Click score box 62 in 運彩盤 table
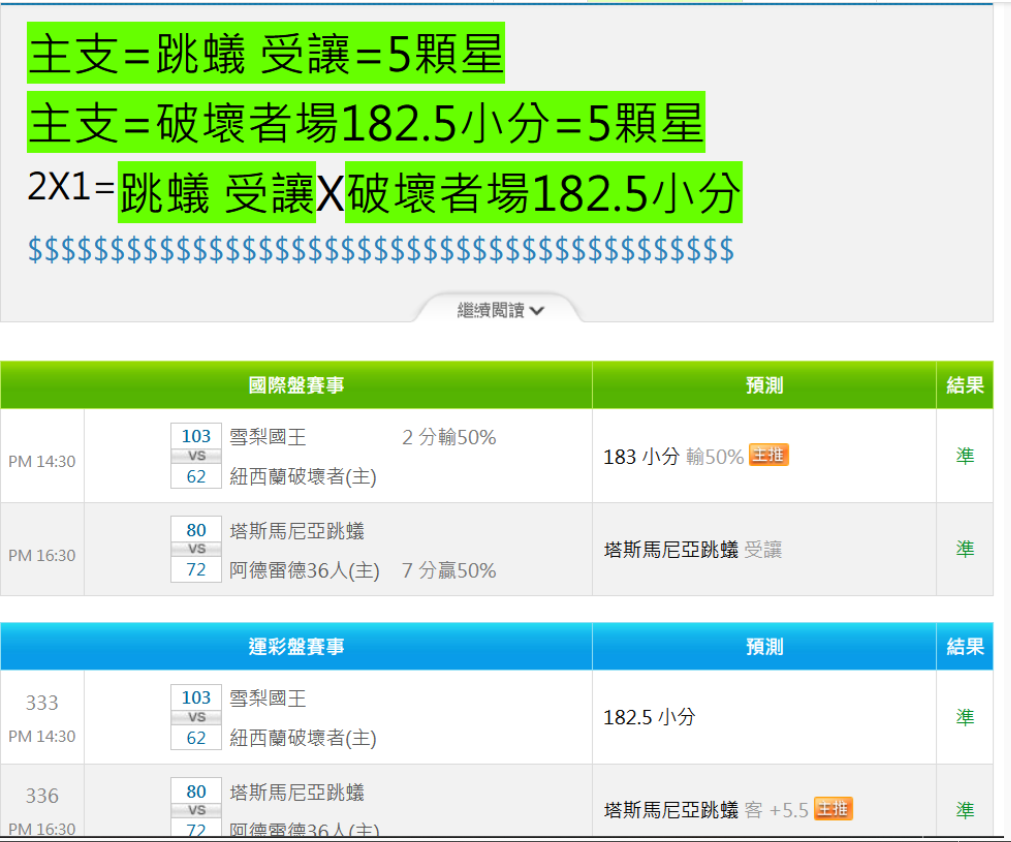Image resolution: width=1011 pixels, height=842 pixels. (196, 738)
